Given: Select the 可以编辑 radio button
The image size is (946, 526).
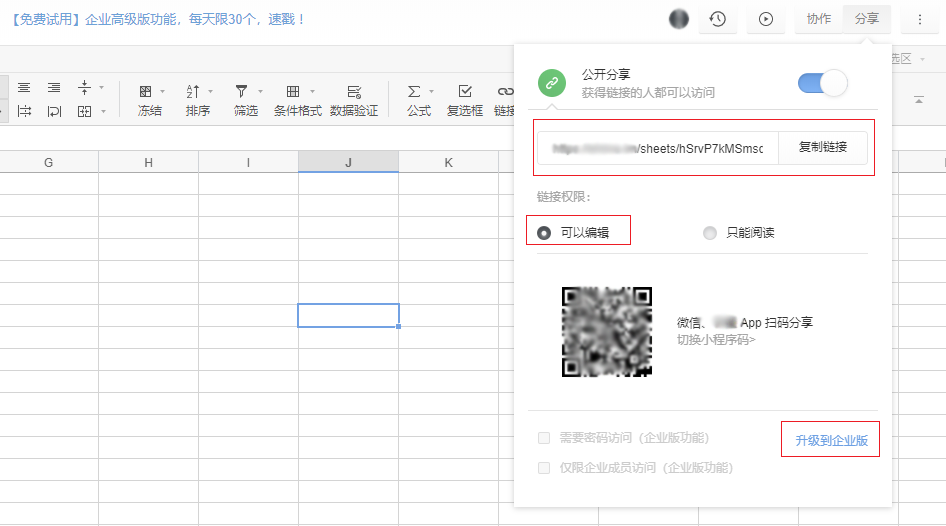Looking at the screenshot, I should pos(544,233).
